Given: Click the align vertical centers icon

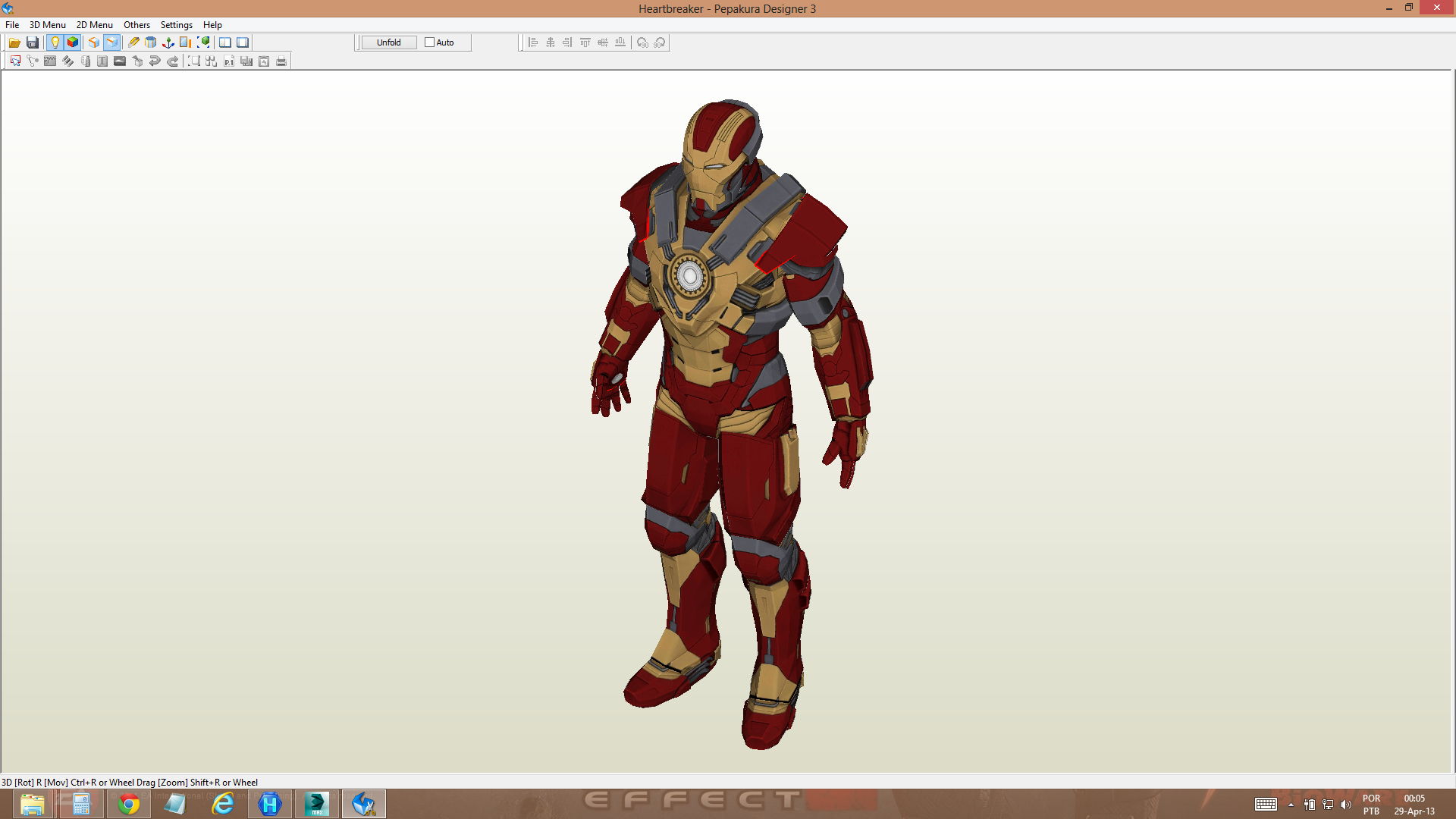Looking at the screenshot, I should (x=603, y=42).
